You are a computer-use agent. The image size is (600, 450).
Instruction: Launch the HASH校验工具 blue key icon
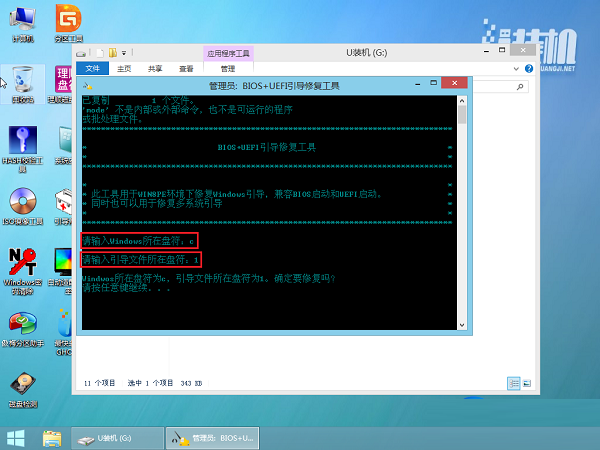[x=23, y=148]
